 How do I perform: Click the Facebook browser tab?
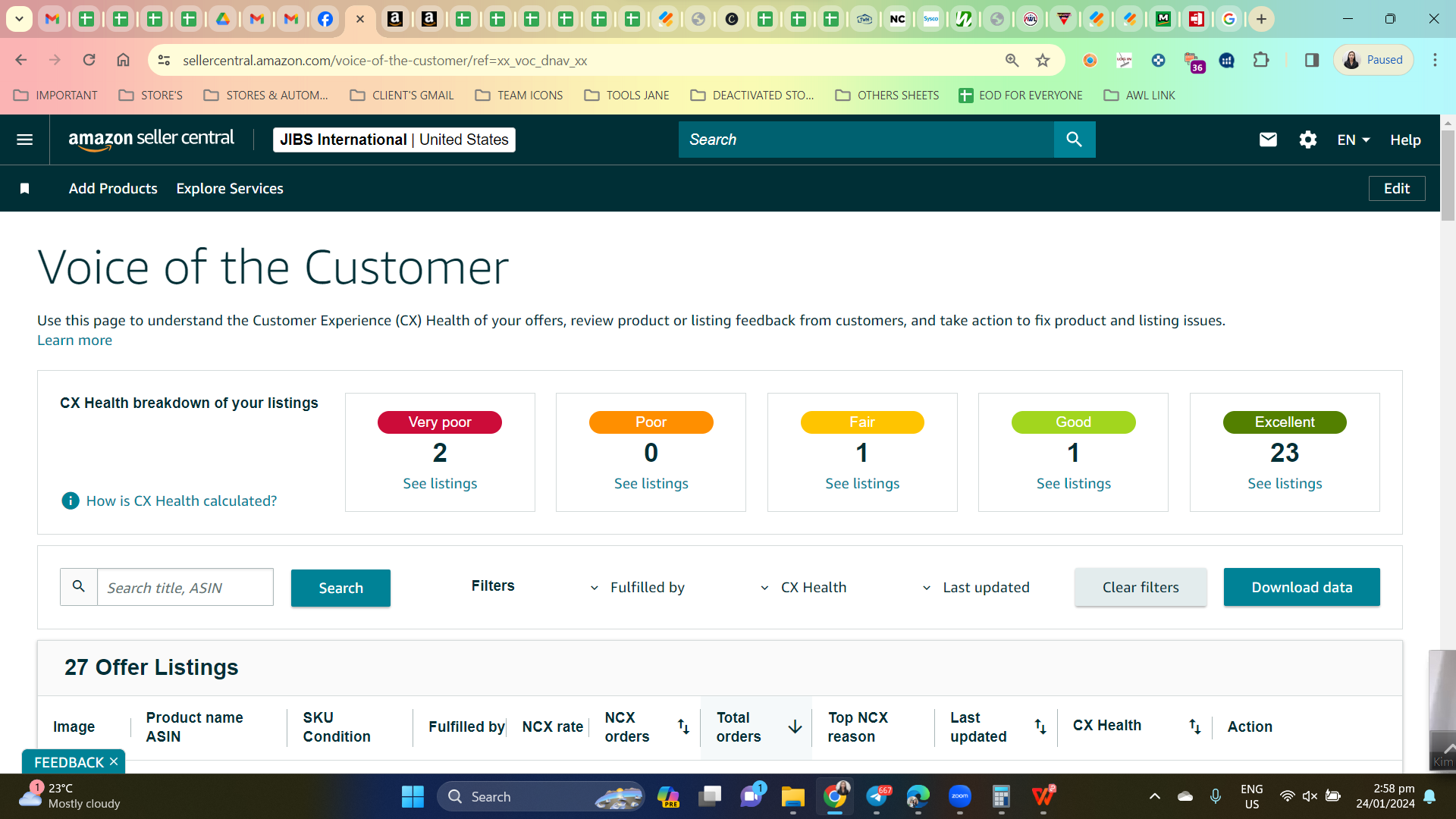pyautogui.click(x=325, y=19)
